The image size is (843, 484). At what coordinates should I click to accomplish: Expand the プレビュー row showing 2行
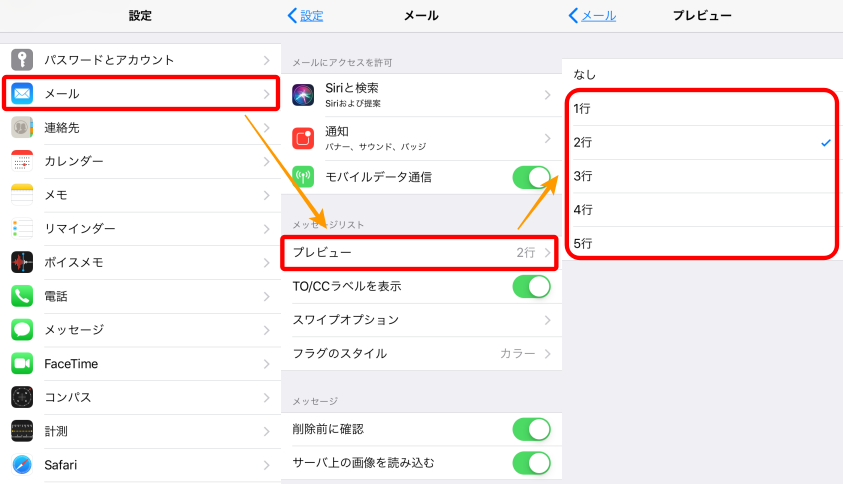419,253
